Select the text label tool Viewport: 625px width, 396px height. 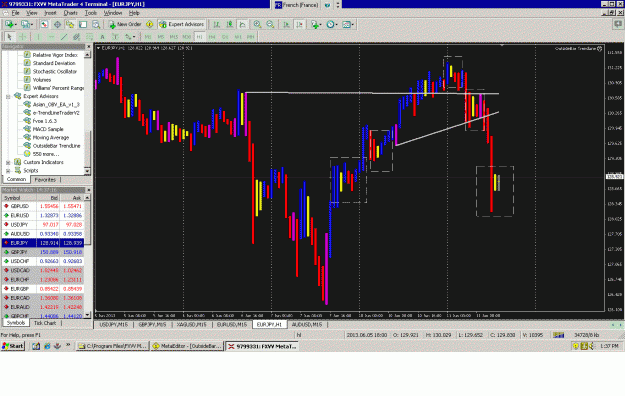click(115, 37)
